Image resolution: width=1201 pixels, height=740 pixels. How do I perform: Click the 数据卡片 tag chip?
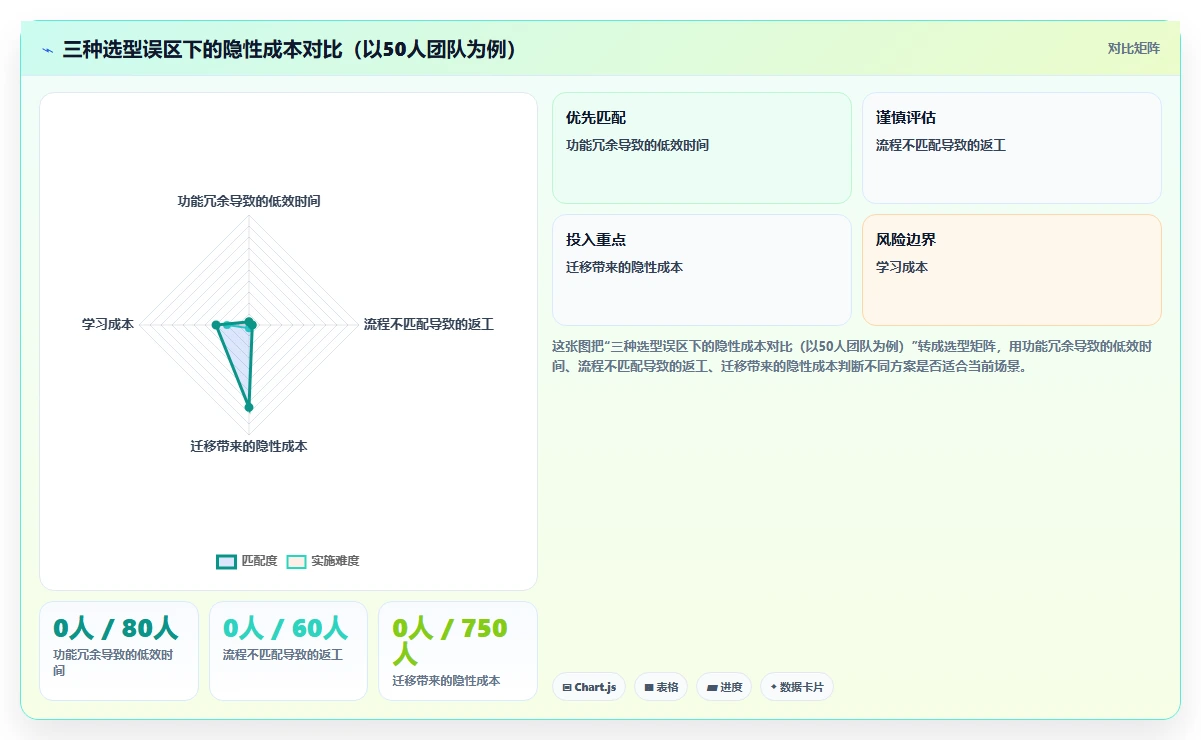click(x=797, y=687)
